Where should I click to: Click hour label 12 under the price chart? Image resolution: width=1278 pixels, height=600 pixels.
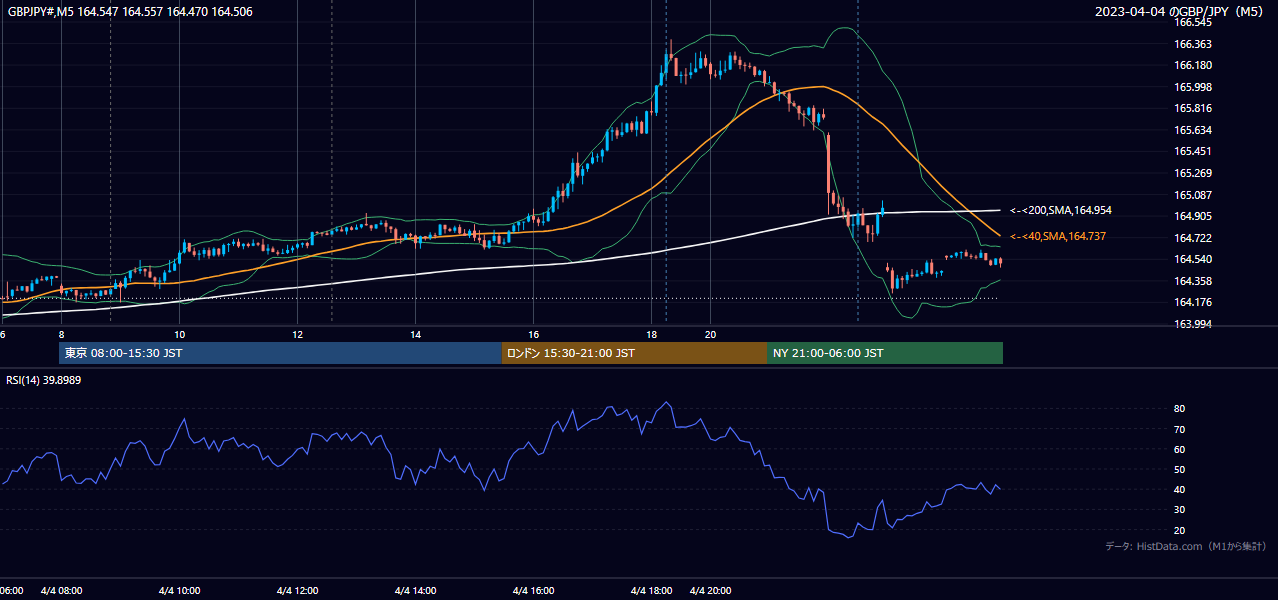point(298,334)
